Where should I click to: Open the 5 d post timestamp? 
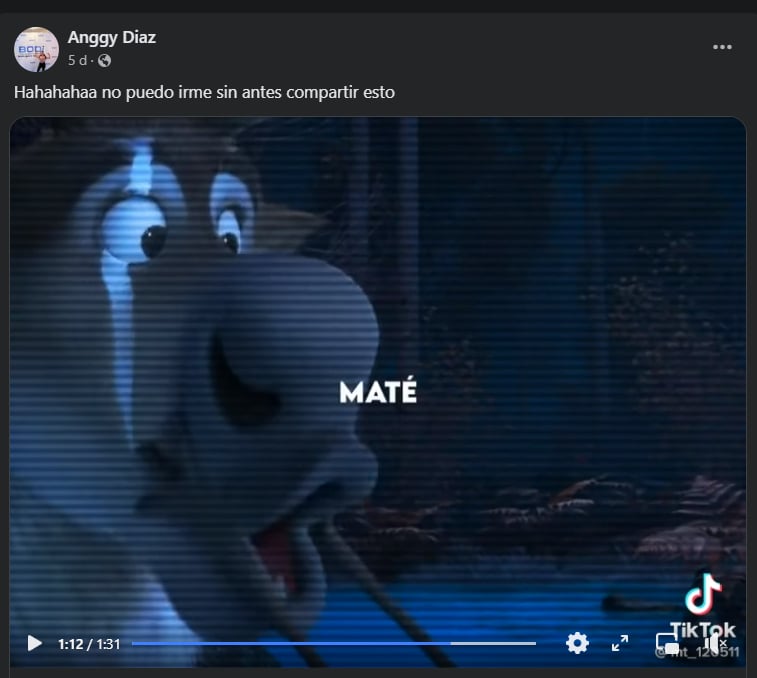77,60
